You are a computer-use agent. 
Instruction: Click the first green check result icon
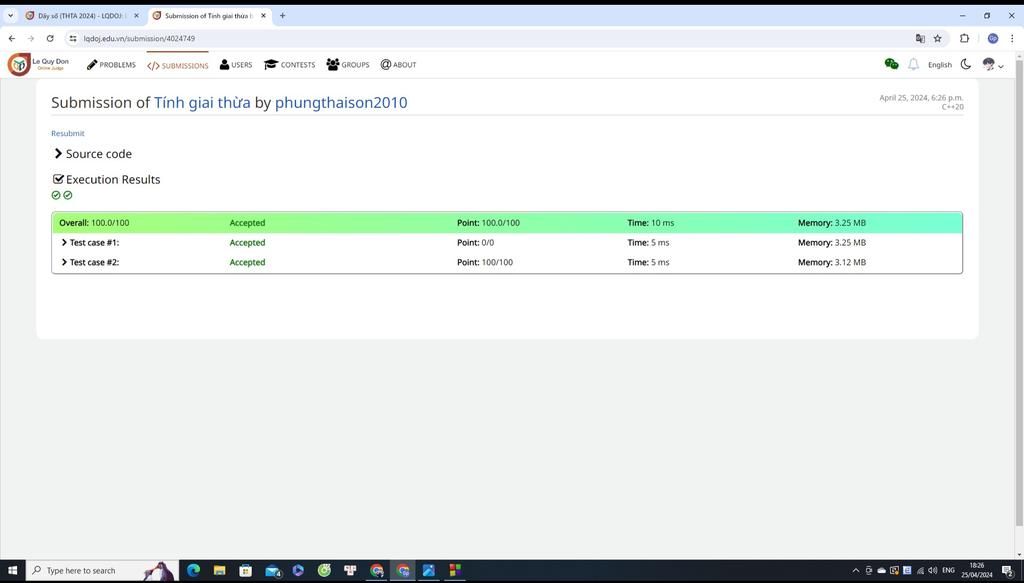56,195
